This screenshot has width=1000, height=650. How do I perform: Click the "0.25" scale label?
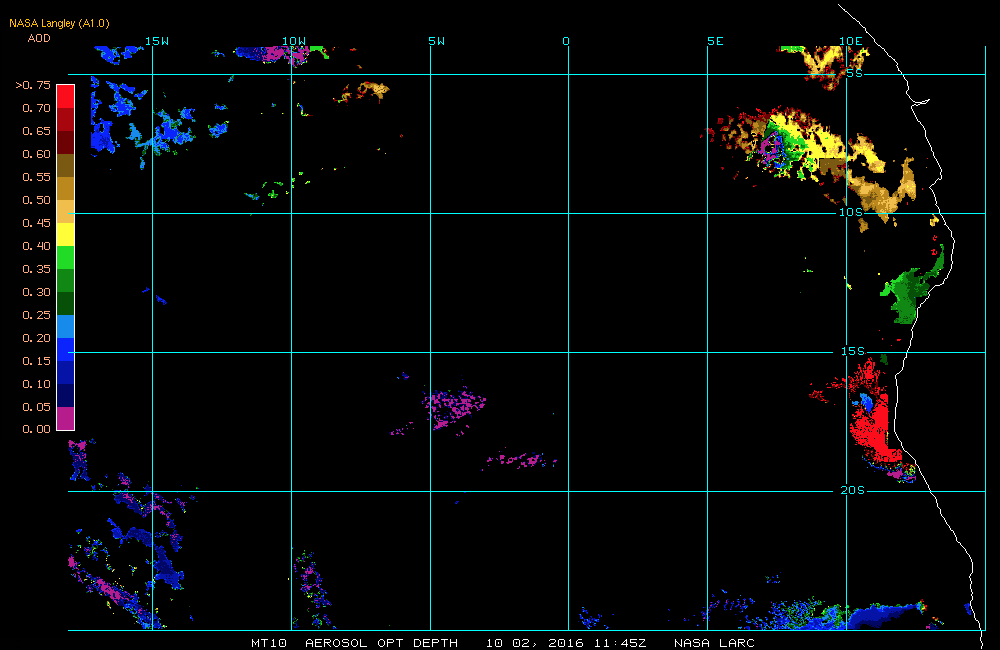[36, 314]
